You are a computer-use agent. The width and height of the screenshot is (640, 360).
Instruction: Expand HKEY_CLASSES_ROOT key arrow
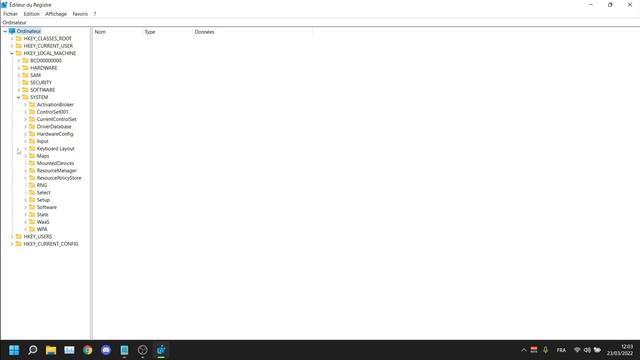pos(12,38)
